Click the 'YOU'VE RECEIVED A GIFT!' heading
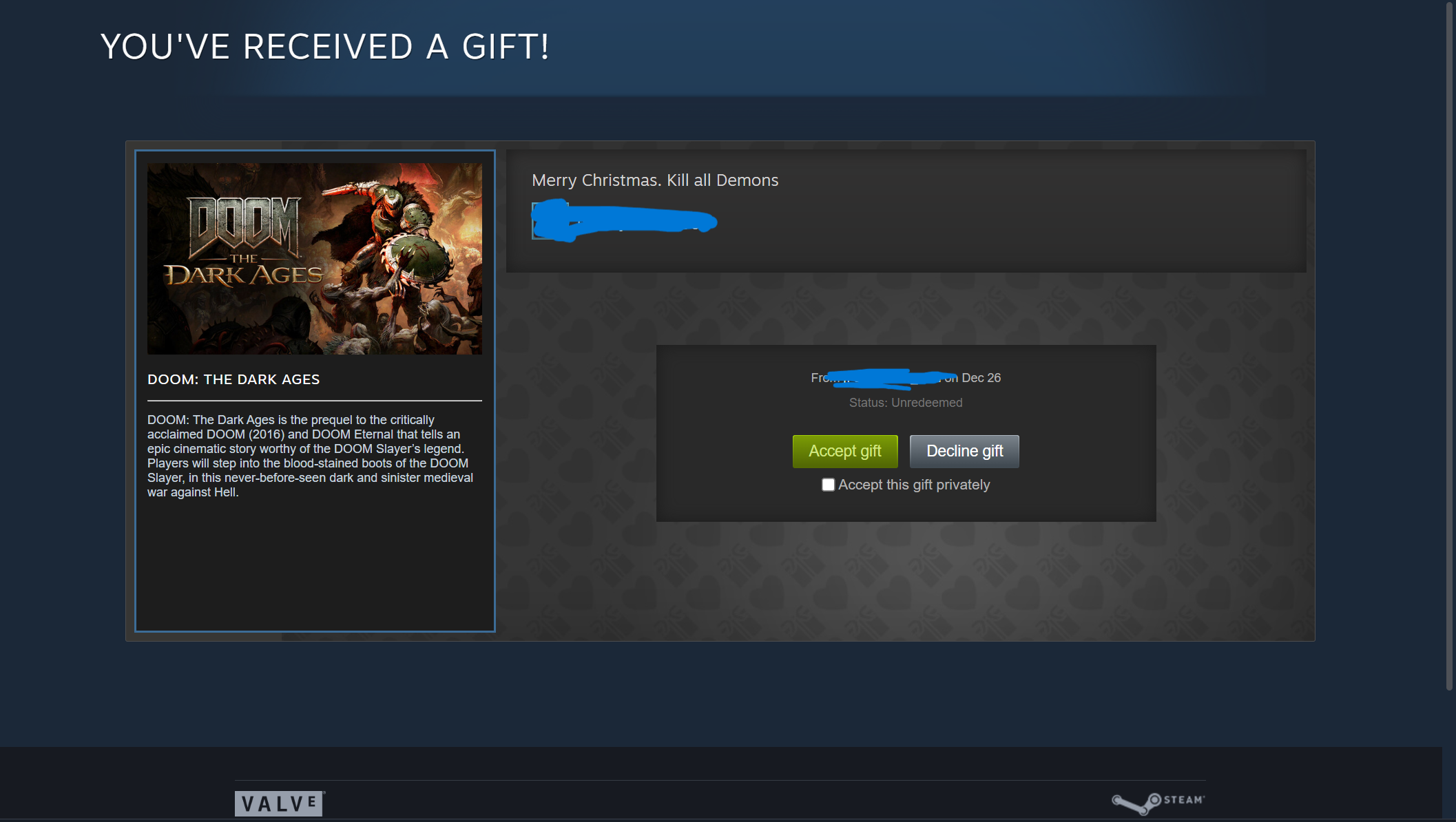1456x822 pixels. coord(325,47)
